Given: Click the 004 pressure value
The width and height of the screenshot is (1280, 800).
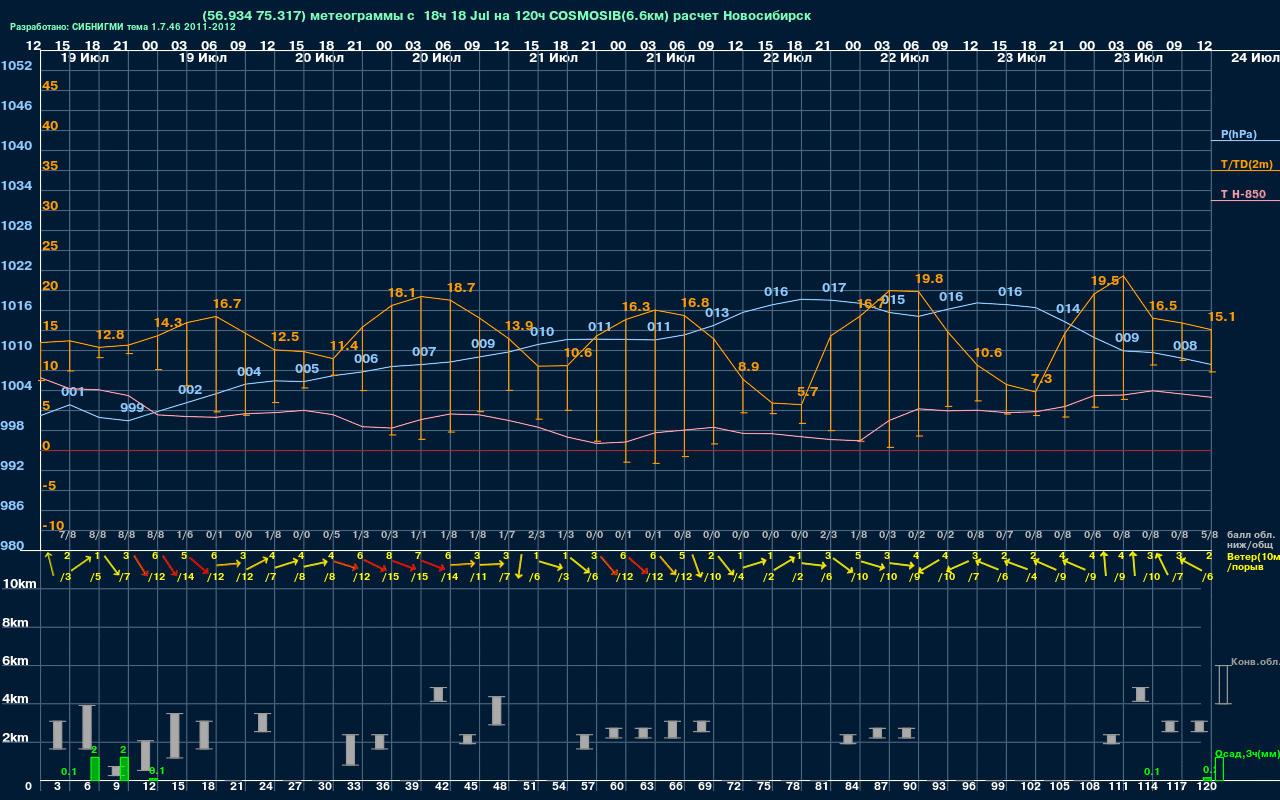Looking at the screenshot, I should pos(249,372).
